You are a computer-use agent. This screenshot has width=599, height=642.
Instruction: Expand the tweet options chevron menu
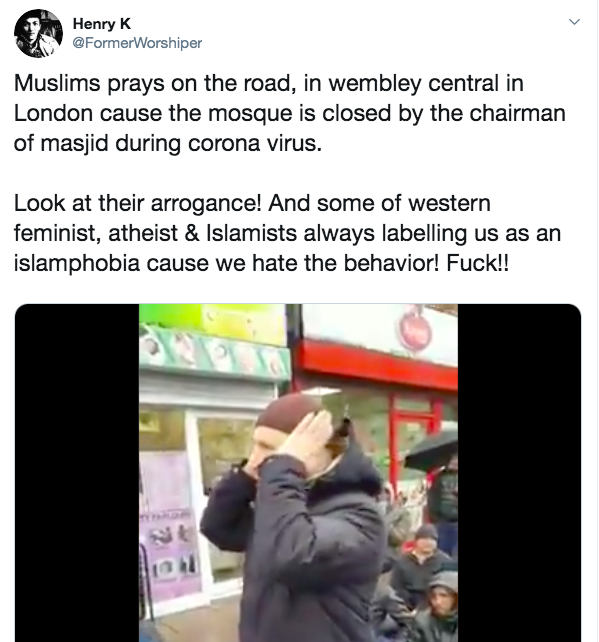pos(574,22)
